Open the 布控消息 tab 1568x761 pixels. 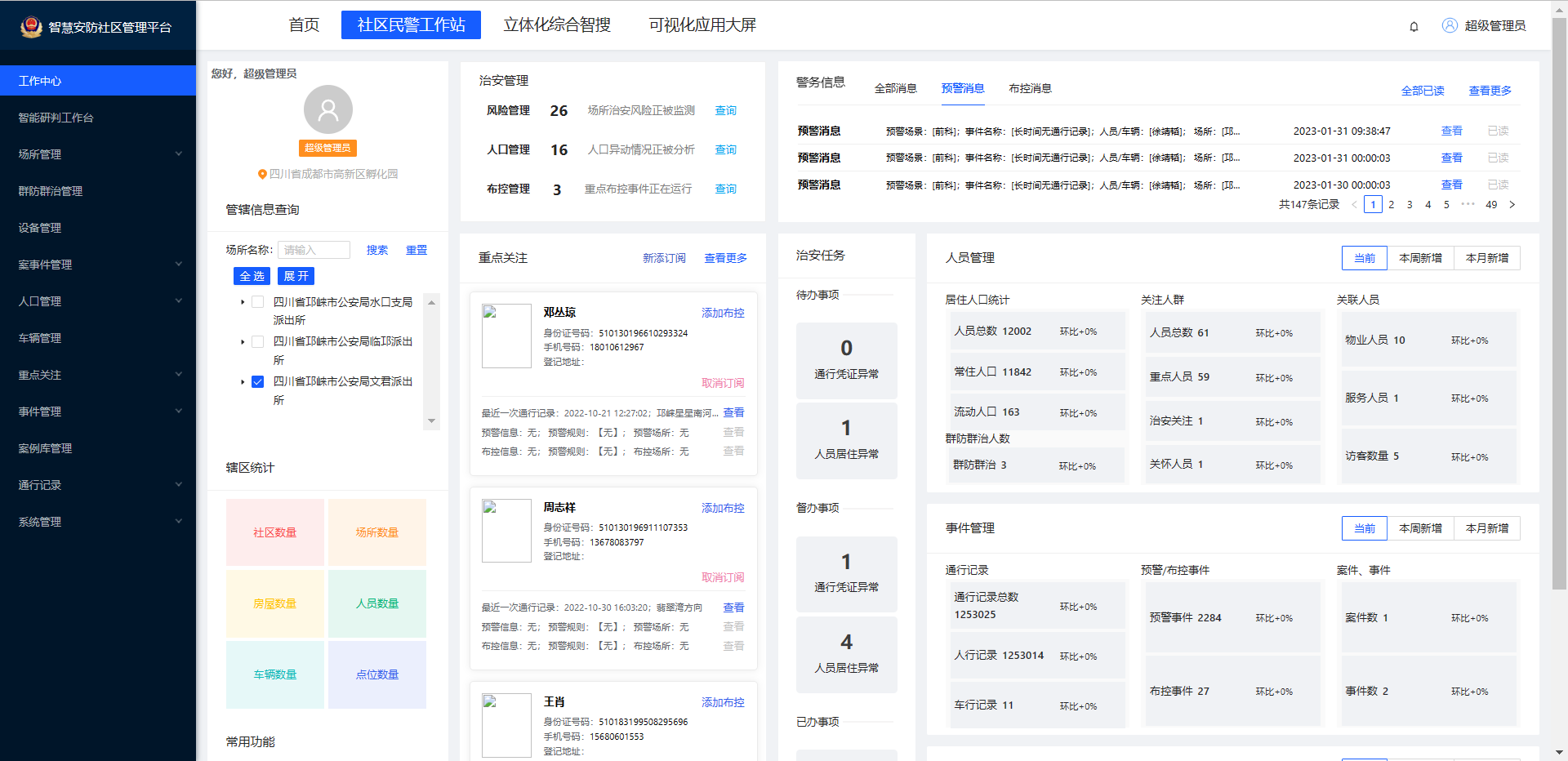[x=1030, y=88]
